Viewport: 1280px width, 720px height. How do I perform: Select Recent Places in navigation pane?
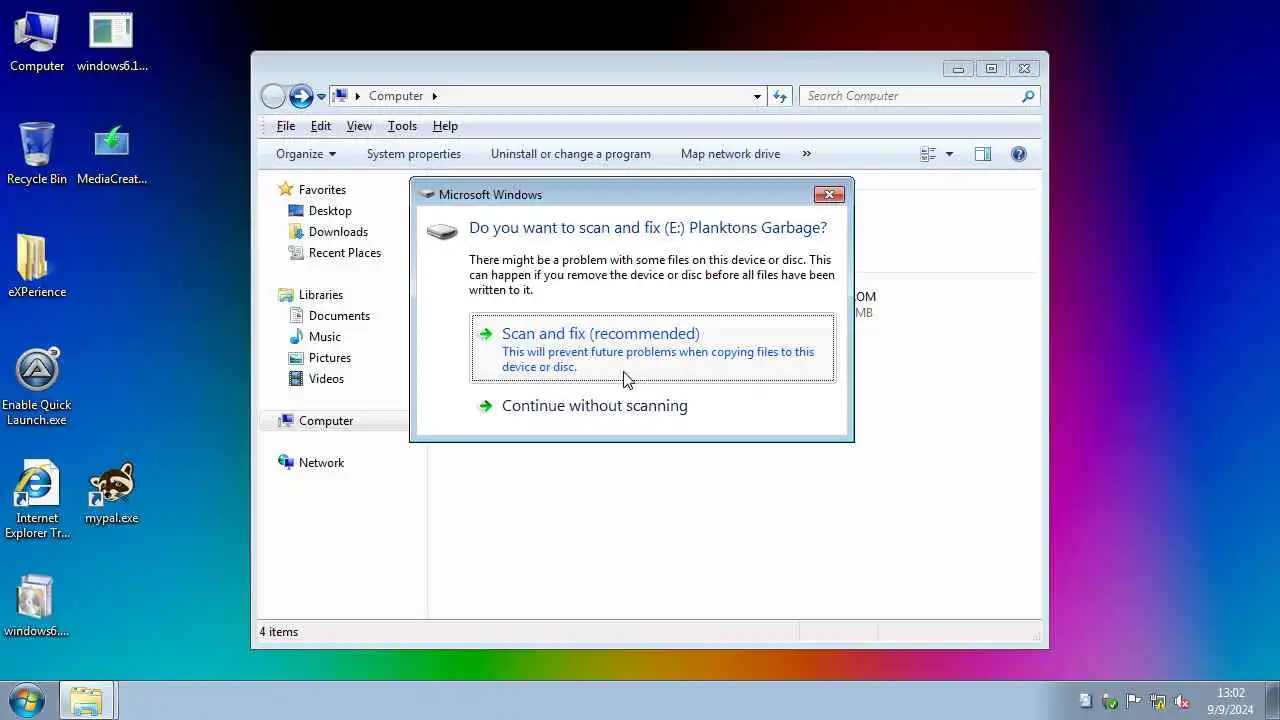pos(344,253)
